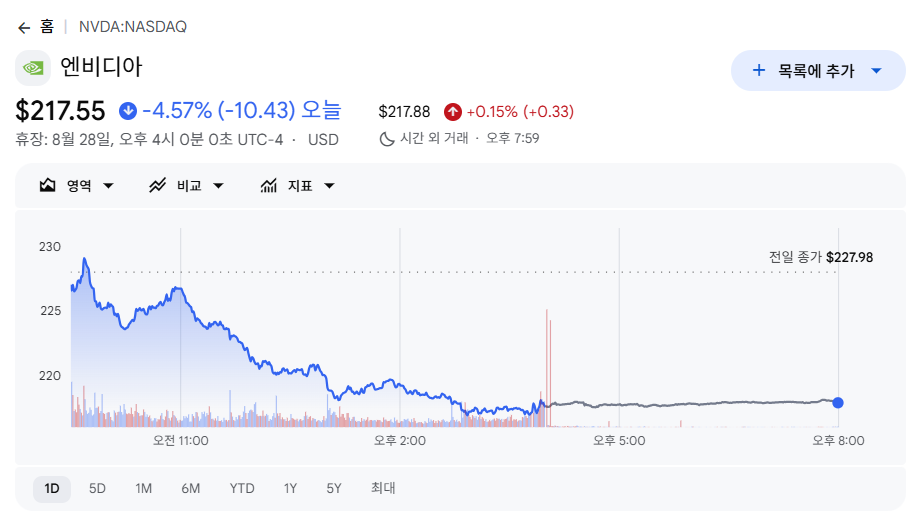The height and width of the screenshot is (525, 924).
Task: Click the plus icon in 목록에 추가
Action: (x=759, y=71)
